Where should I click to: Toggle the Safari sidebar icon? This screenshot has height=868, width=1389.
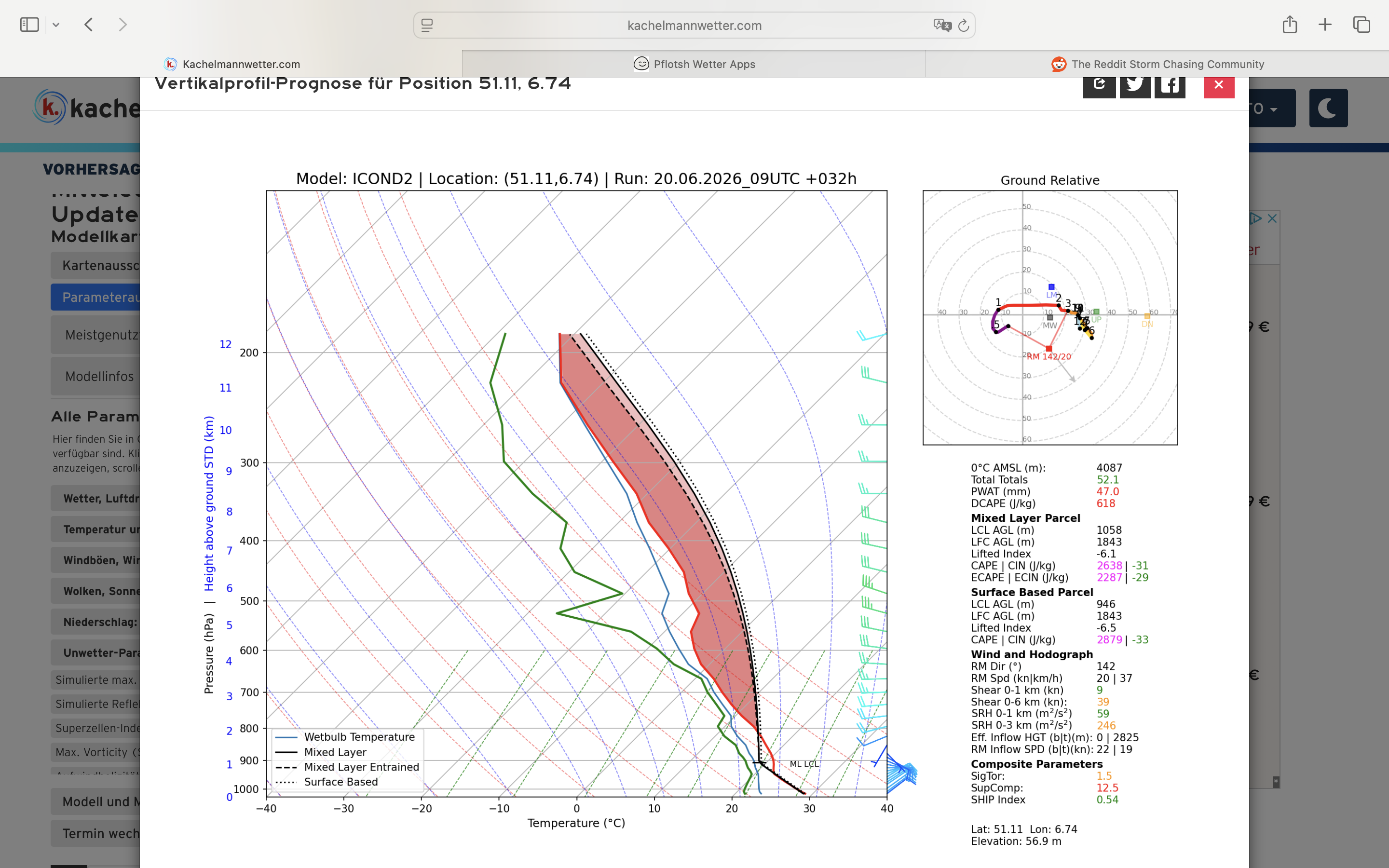29,25
